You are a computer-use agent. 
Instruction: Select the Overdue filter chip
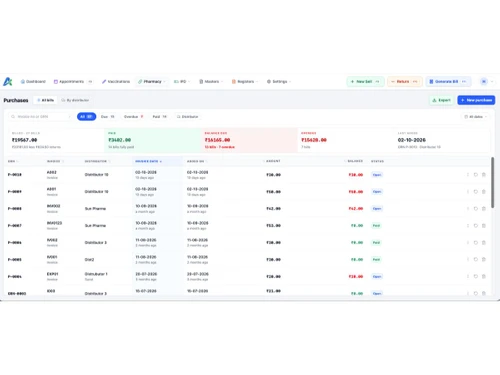coord(134,117)
